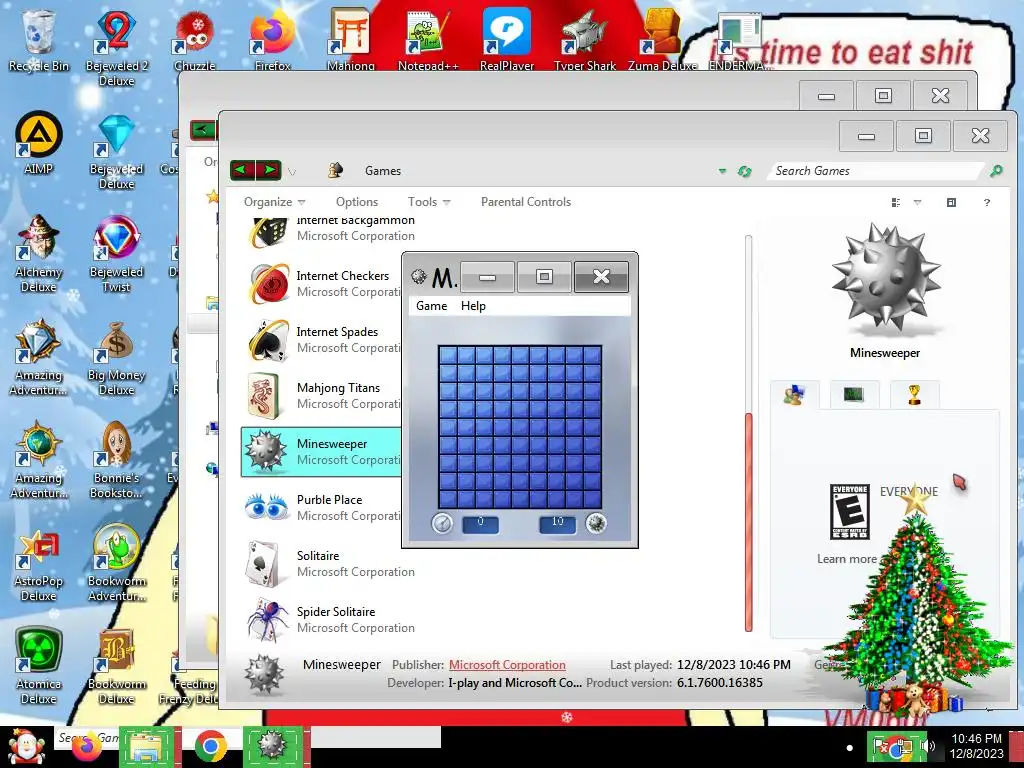Launch Bejeweled 2 Deluxe shortcut
This screenshot has width=1024, height=768.
(x=116, y=48)
